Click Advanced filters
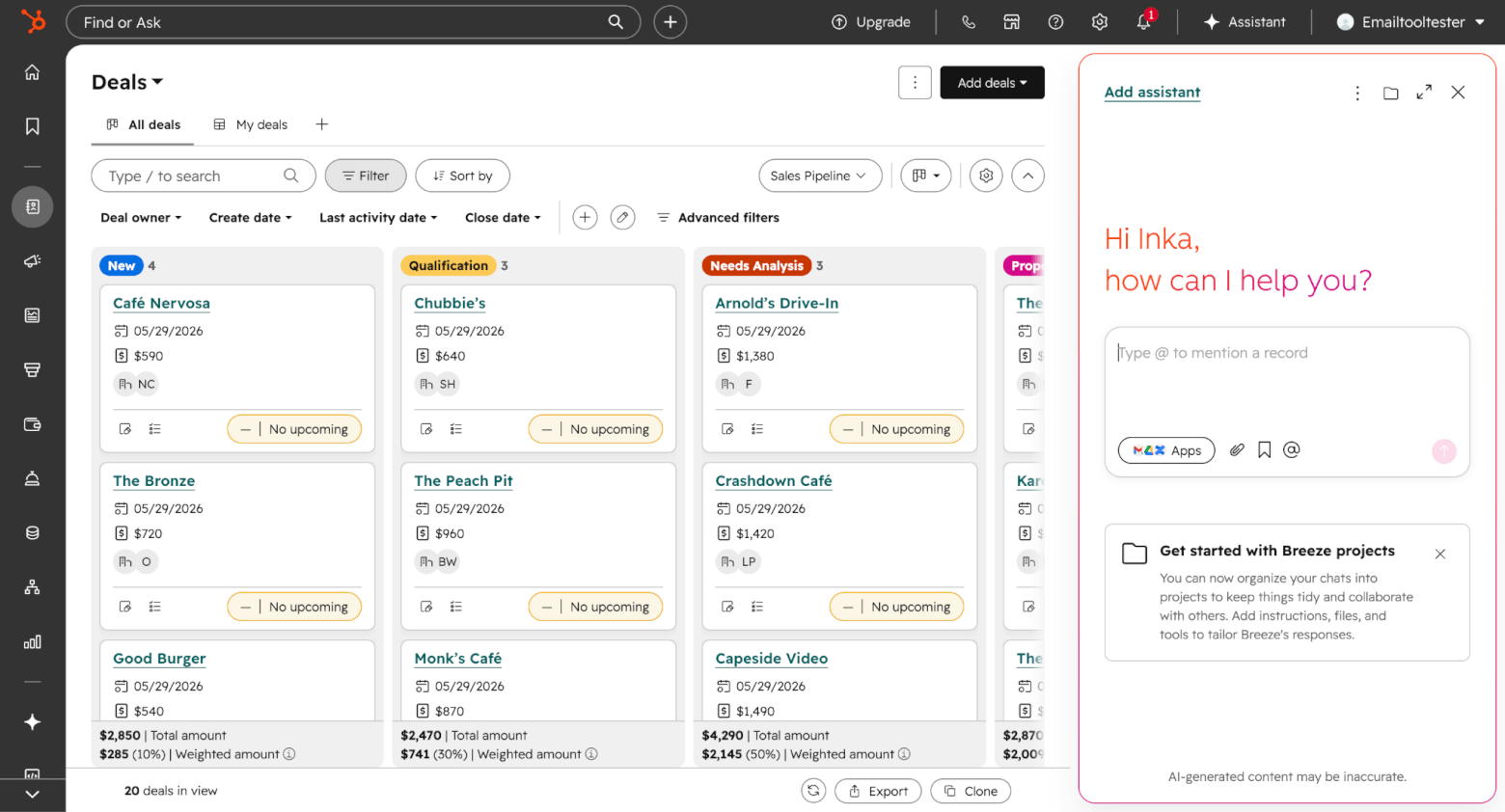The width and height of the screenshot is (1505, 812). click(x=718, y=218)
